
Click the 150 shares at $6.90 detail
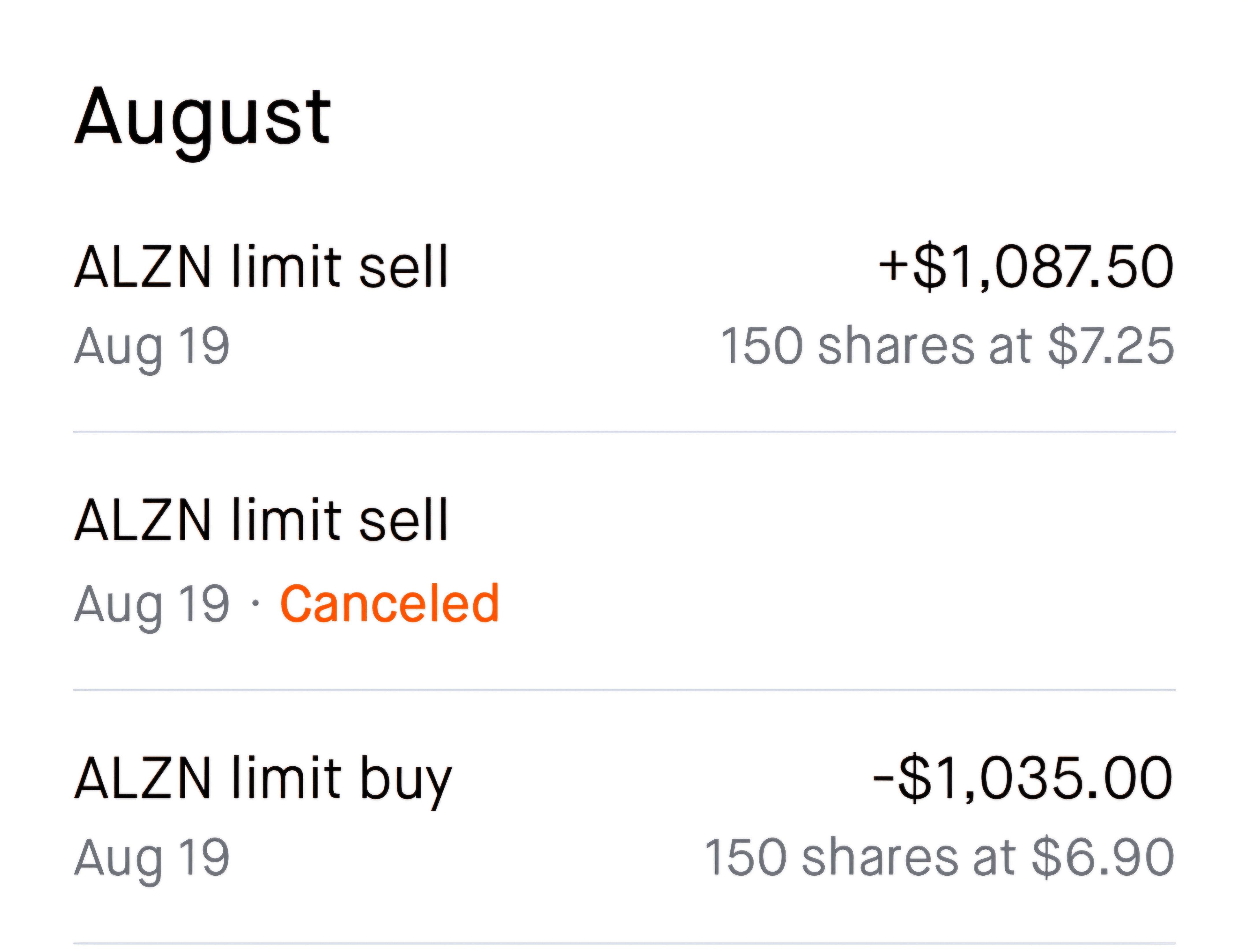(x=939, y=858)
